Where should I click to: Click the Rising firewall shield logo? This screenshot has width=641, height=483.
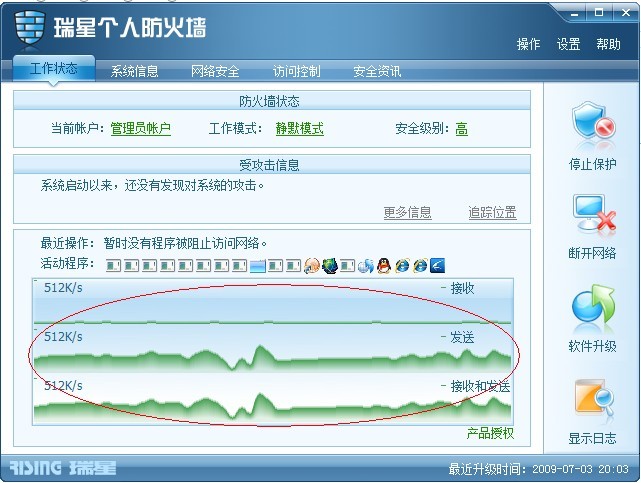click(29, 27)
